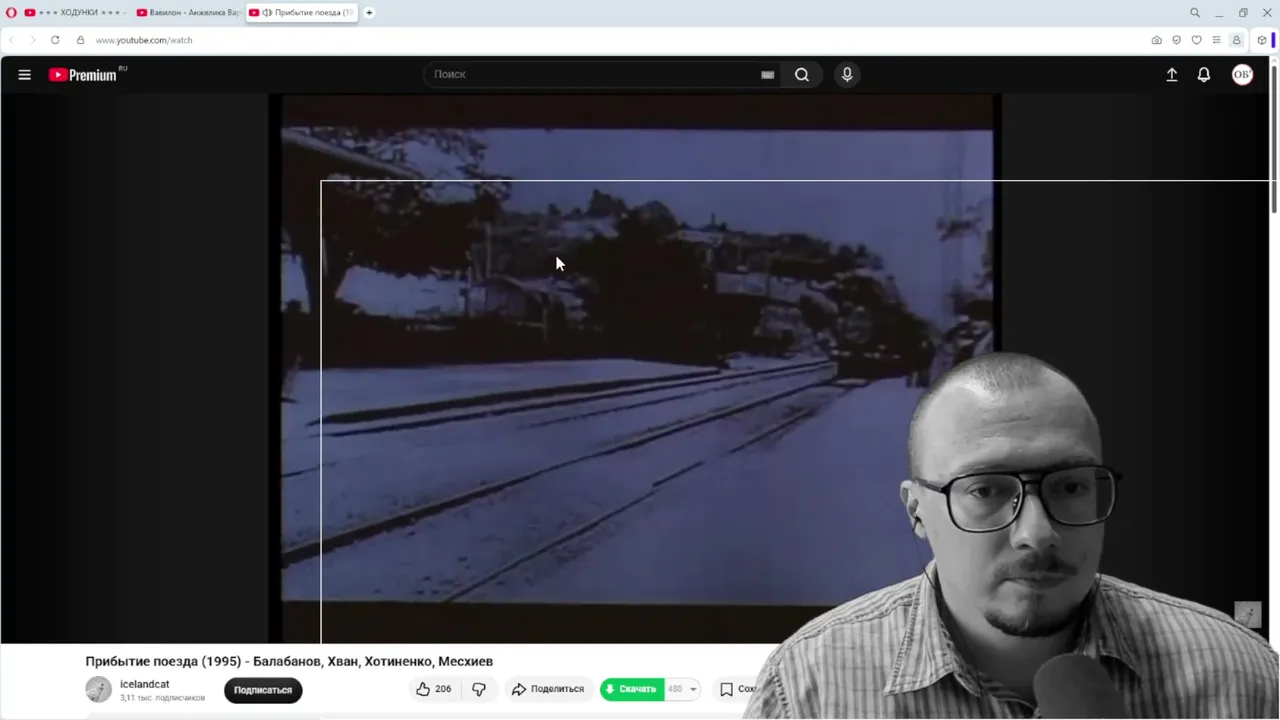Dislike the video
This screenshot has width=1280, height=720.
pyautogui.click(x=479, y=689)
